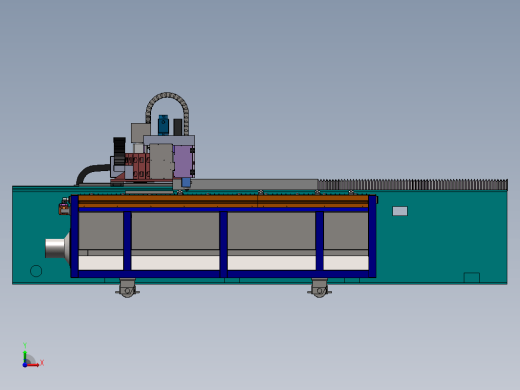
Task: Select the small blue nozzle below the head
Action: 186,182
